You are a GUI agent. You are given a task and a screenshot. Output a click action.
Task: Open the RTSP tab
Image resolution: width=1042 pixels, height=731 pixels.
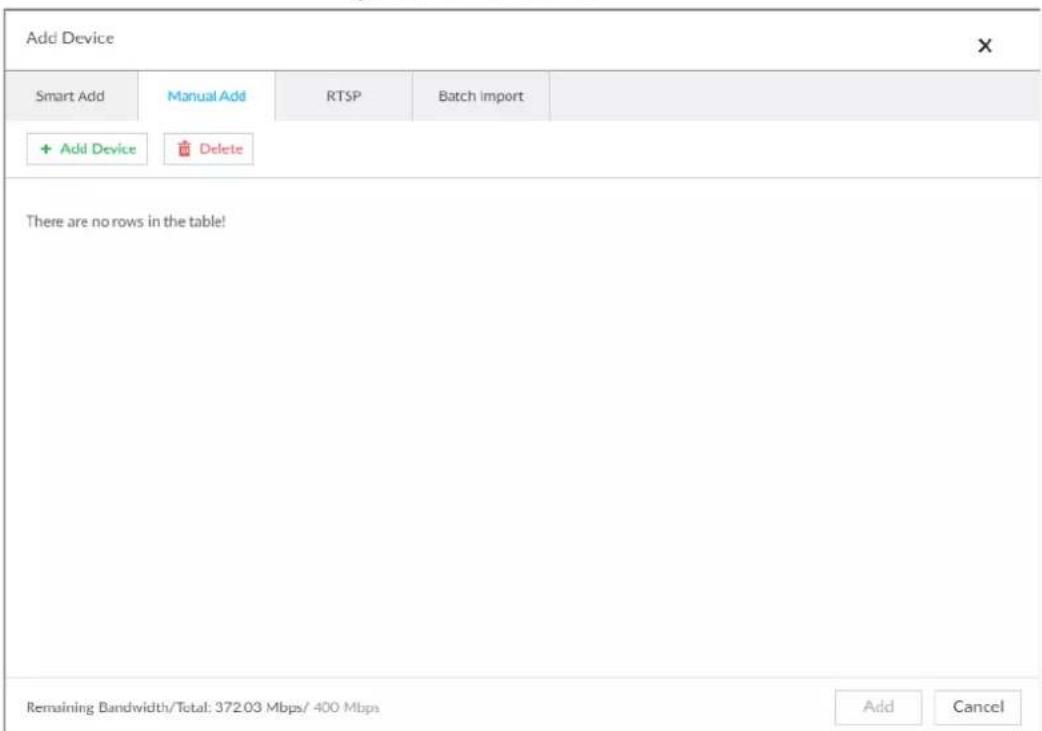click(344, 96)
